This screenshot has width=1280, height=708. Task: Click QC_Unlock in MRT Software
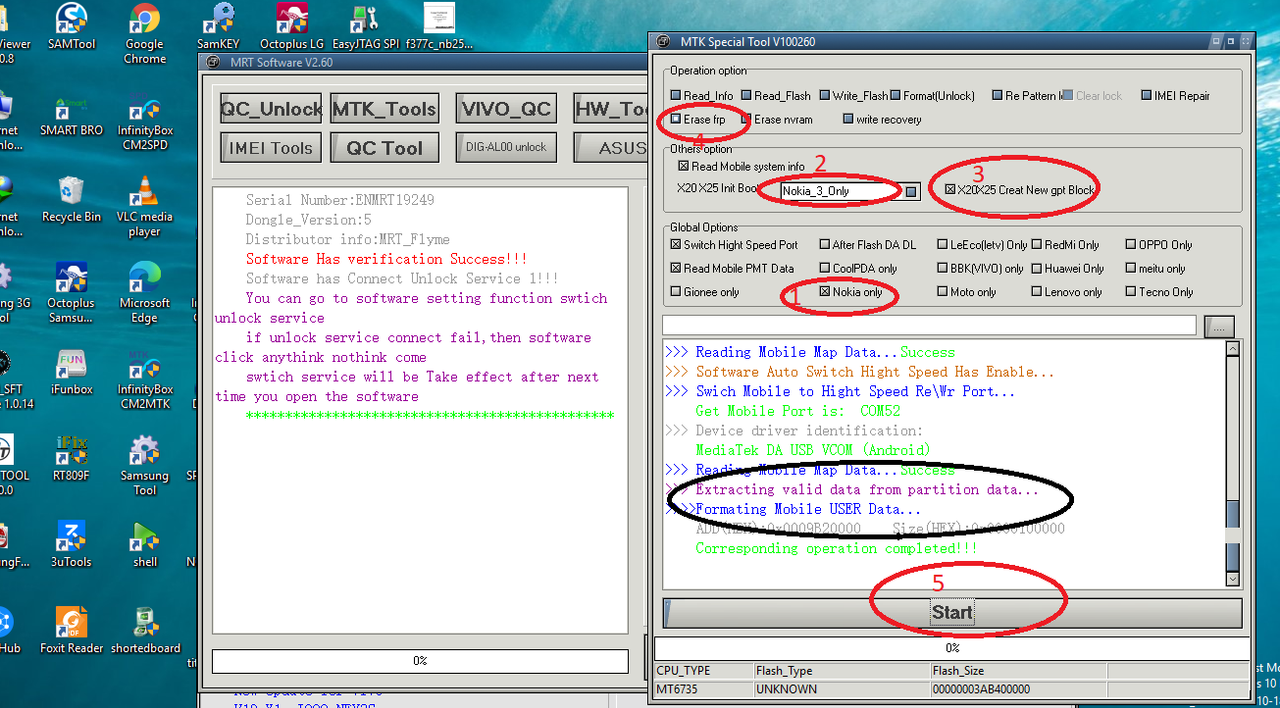pyautogui.click(x=271, y=109)
